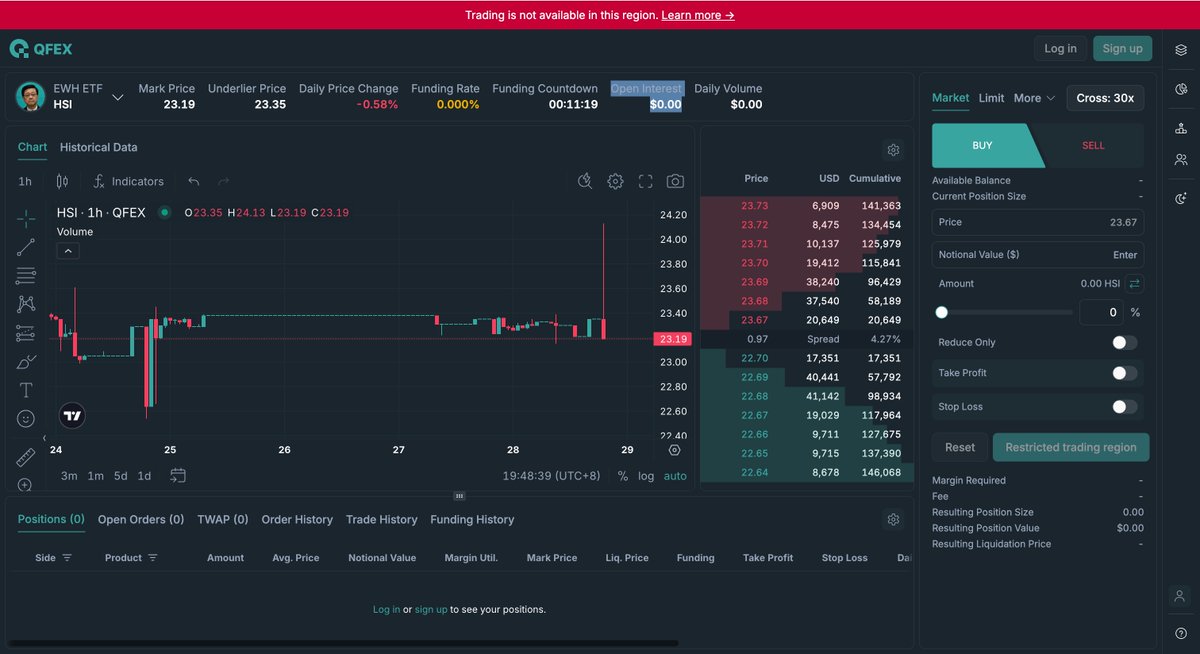Select the crosshair cursor tool
Screen dimensions: 1200x654
pyautogui.click(x=26, y=219)
